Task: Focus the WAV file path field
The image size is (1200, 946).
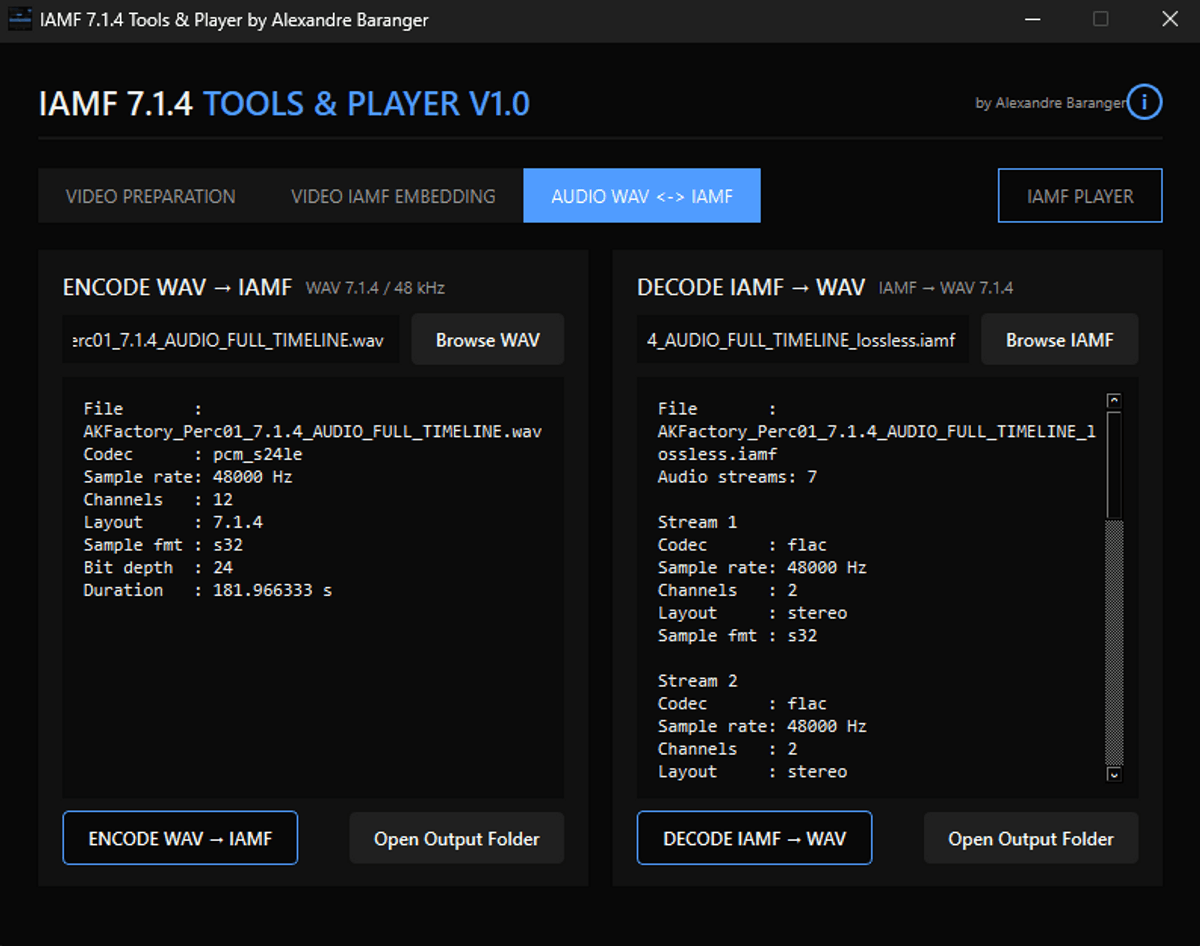Action: [231, 340]
